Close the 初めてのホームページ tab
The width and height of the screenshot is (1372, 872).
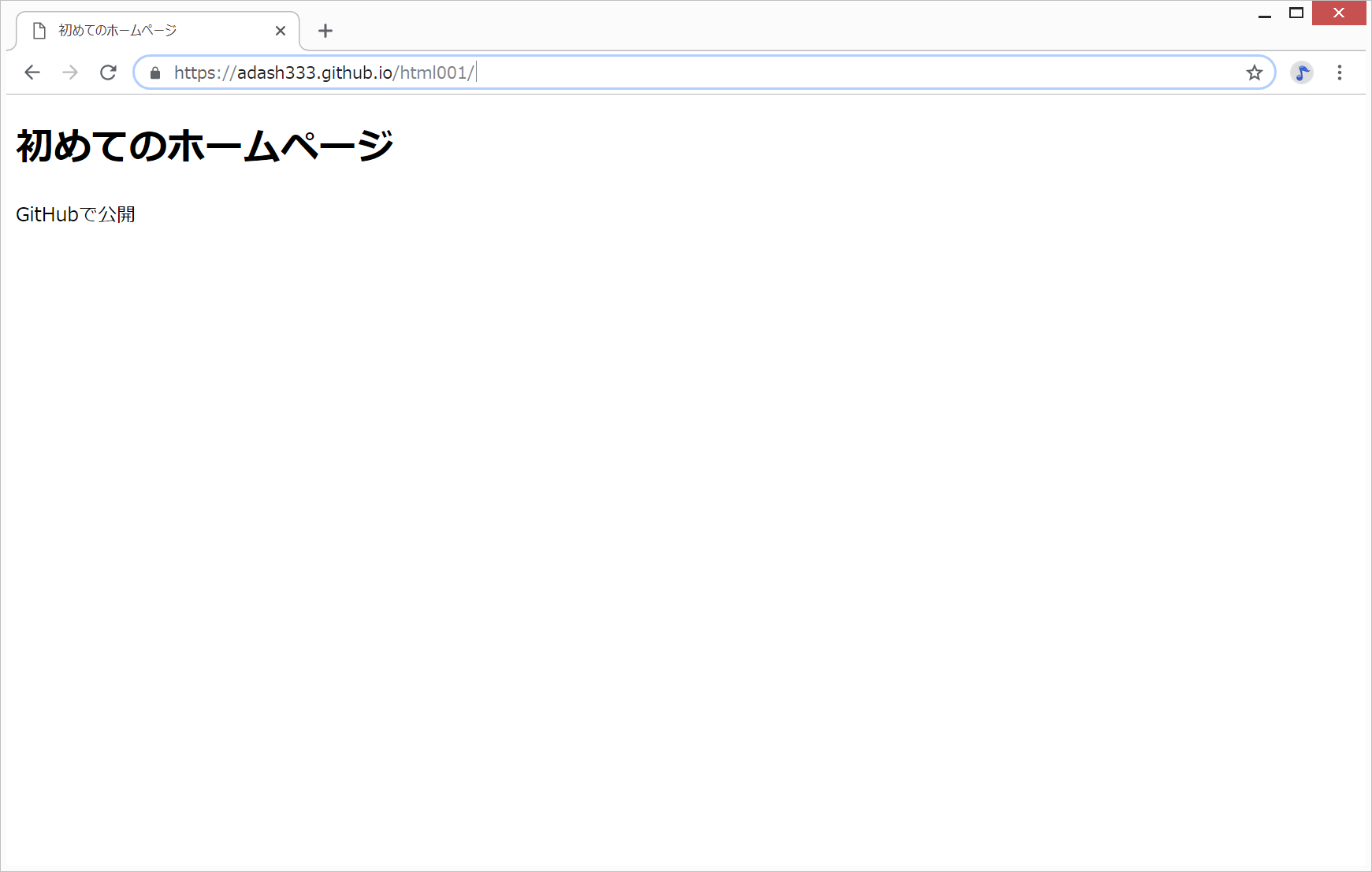pos(281,31)
